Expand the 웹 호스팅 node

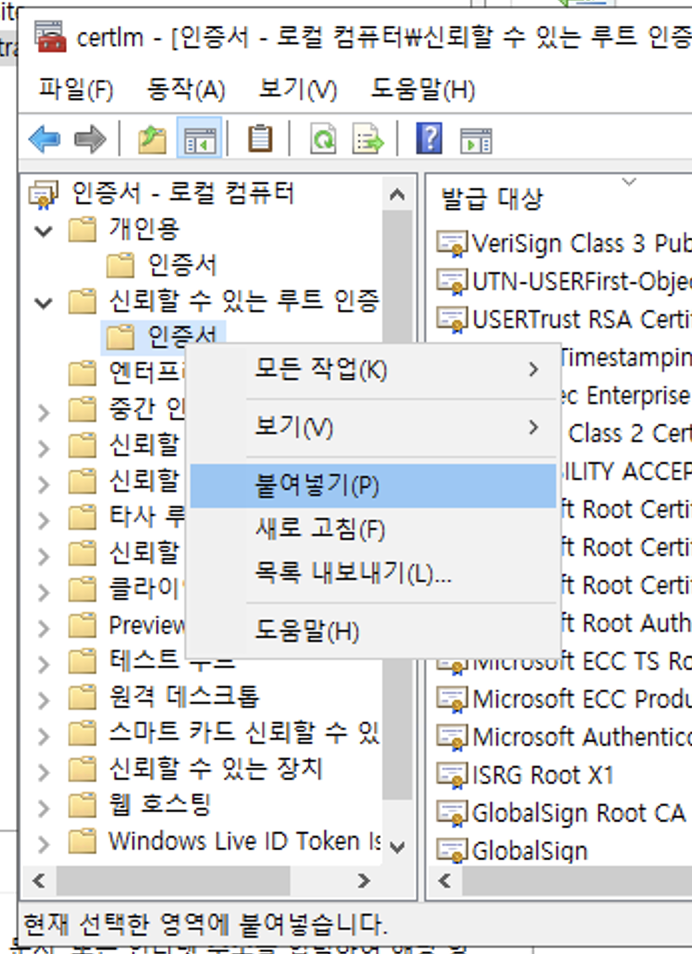coord(43,808)
